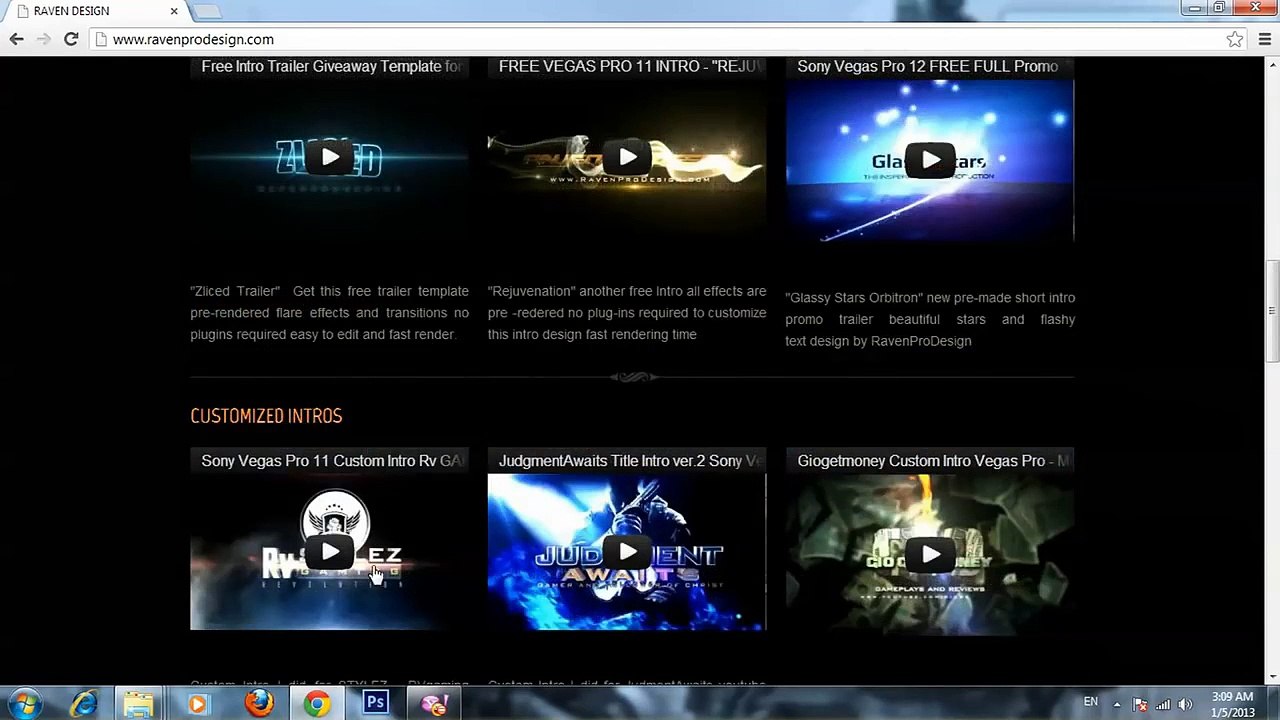Screen dimensions: 1280x720
Task: Play the Giogetmoney custom intro video
Action: click(930, 555)
